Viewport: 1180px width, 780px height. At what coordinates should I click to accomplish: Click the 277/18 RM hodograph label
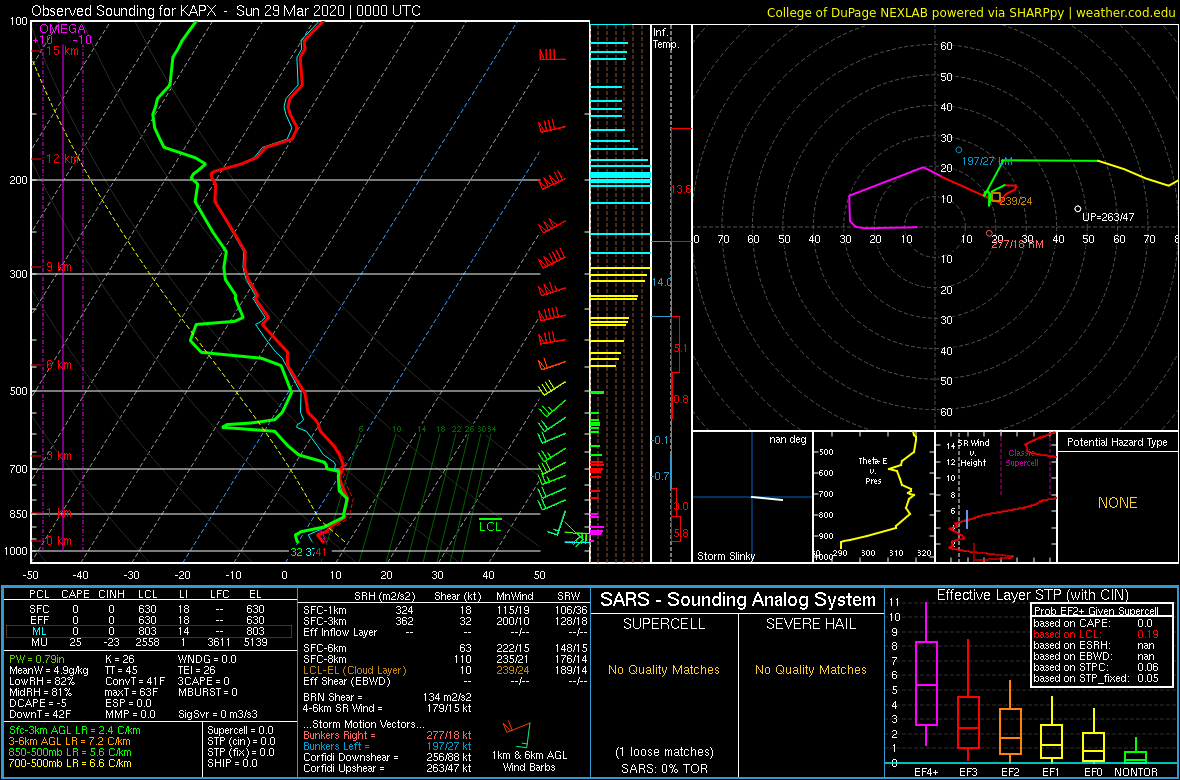[x=1017, y=245]
